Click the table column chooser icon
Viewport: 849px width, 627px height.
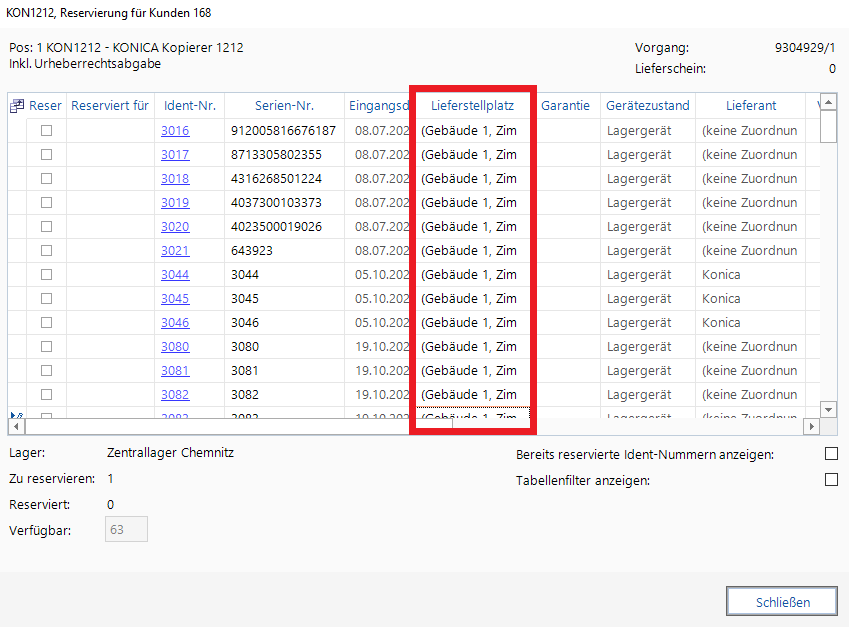pos(17,106)
